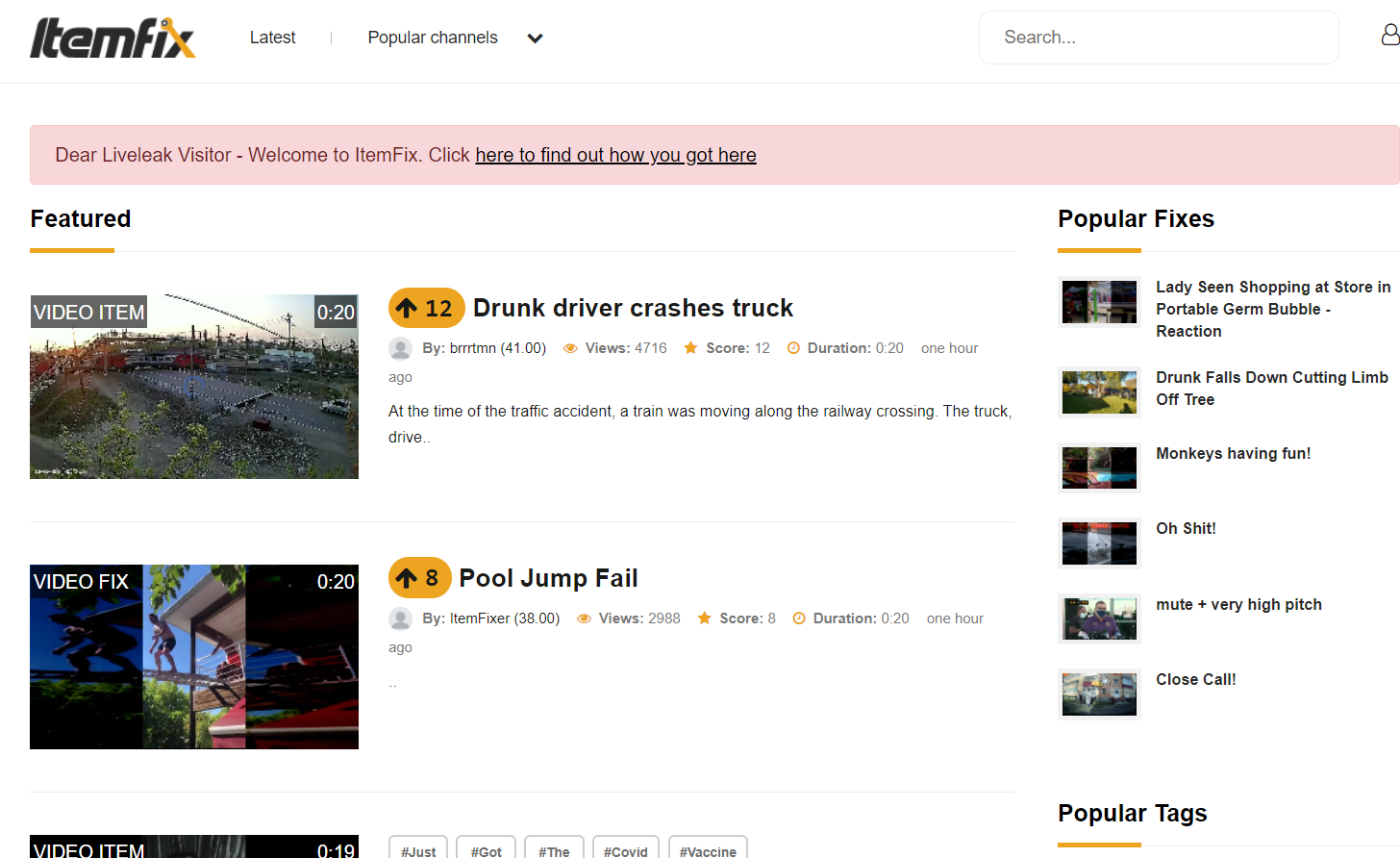
Task: Open the 'Oh Shit!' popular fix
Action: [1186, 528]
